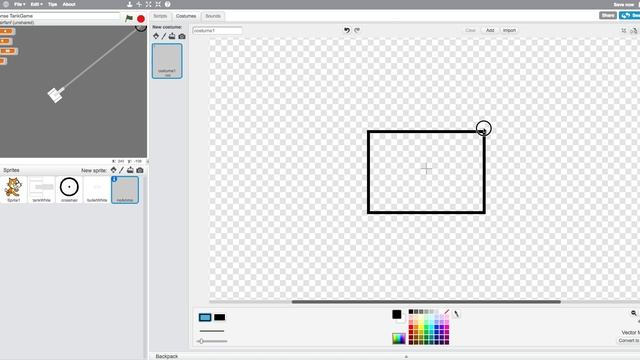Click the green flag to start
The image size is (640, 360).
point(129,18)
